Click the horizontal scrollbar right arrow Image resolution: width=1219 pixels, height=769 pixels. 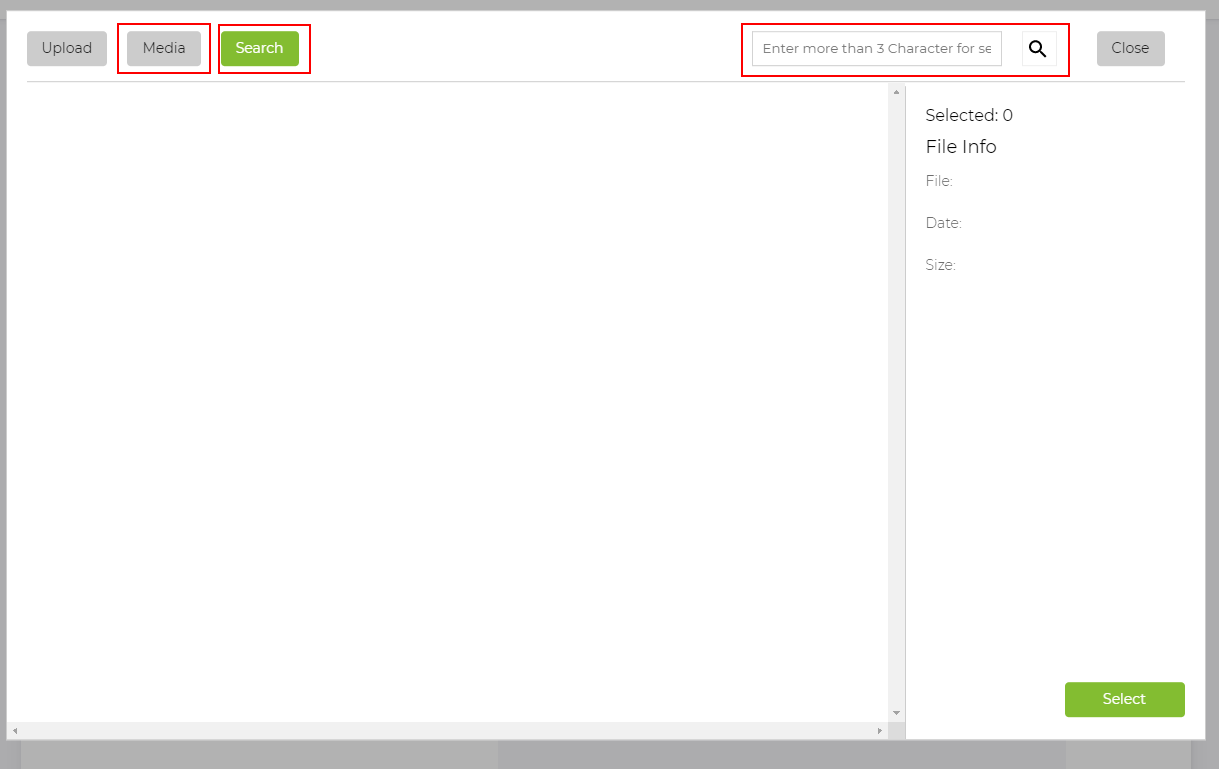[880, 731]
